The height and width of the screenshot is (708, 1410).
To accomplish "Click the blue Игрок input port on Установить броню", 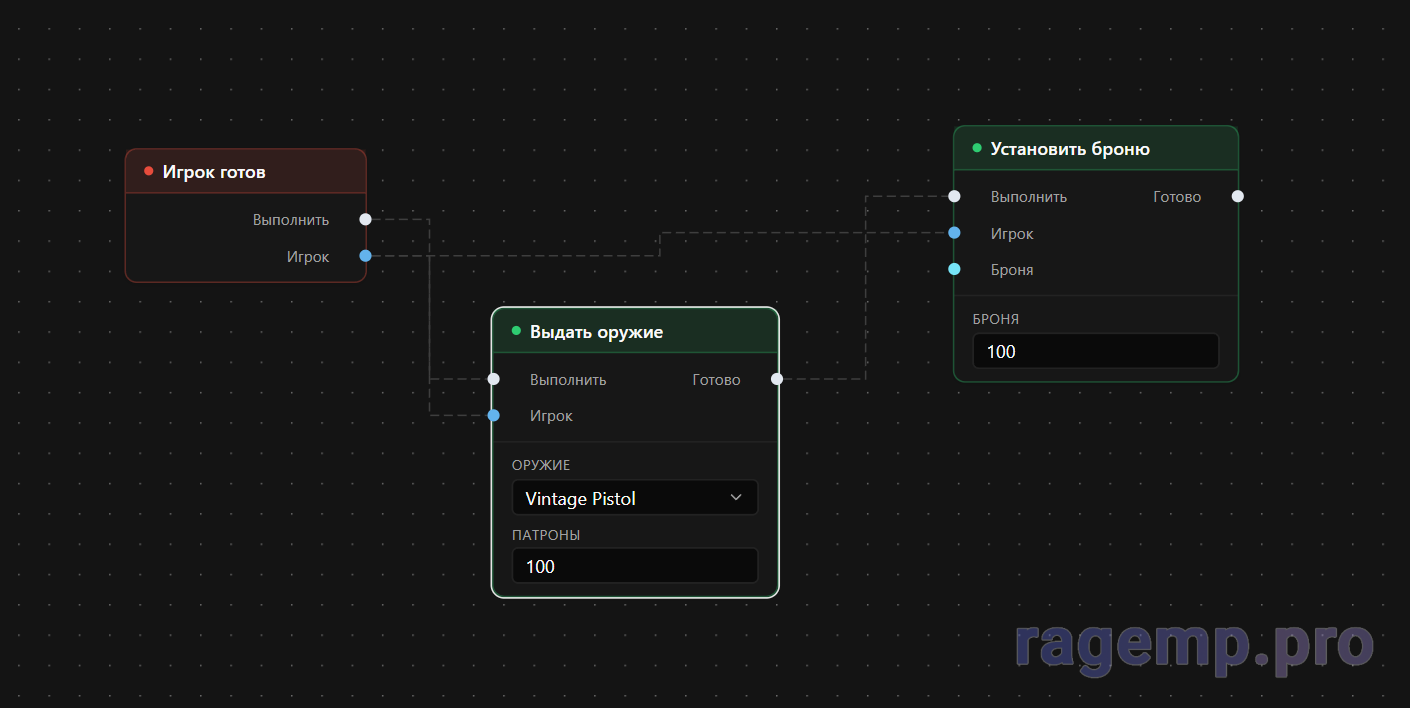I will tap(954, 233).
